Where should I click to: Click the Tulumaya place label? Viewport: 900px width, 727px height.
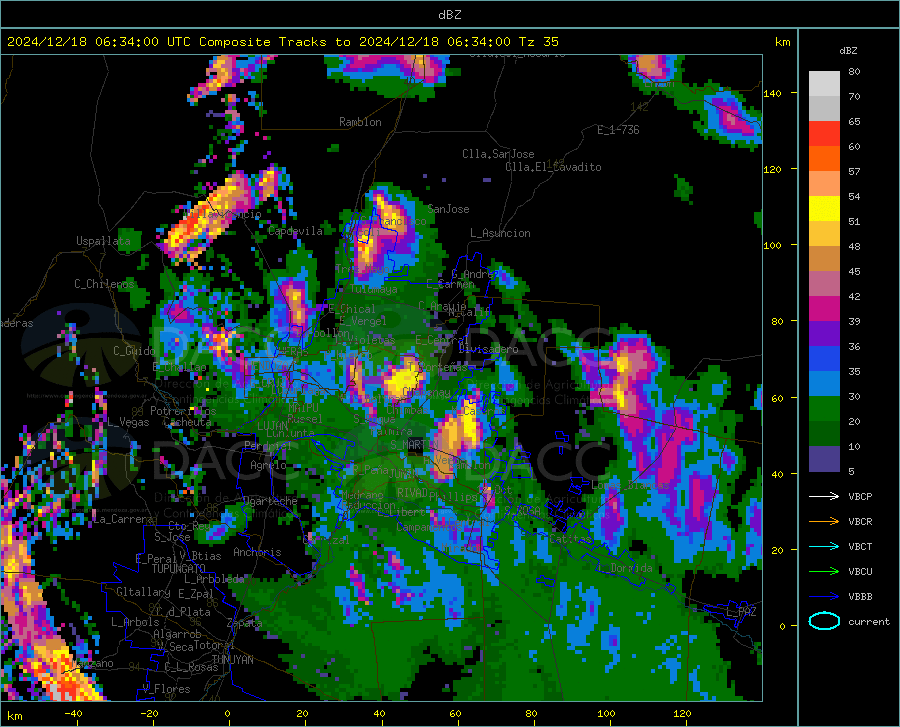[373, 289]
